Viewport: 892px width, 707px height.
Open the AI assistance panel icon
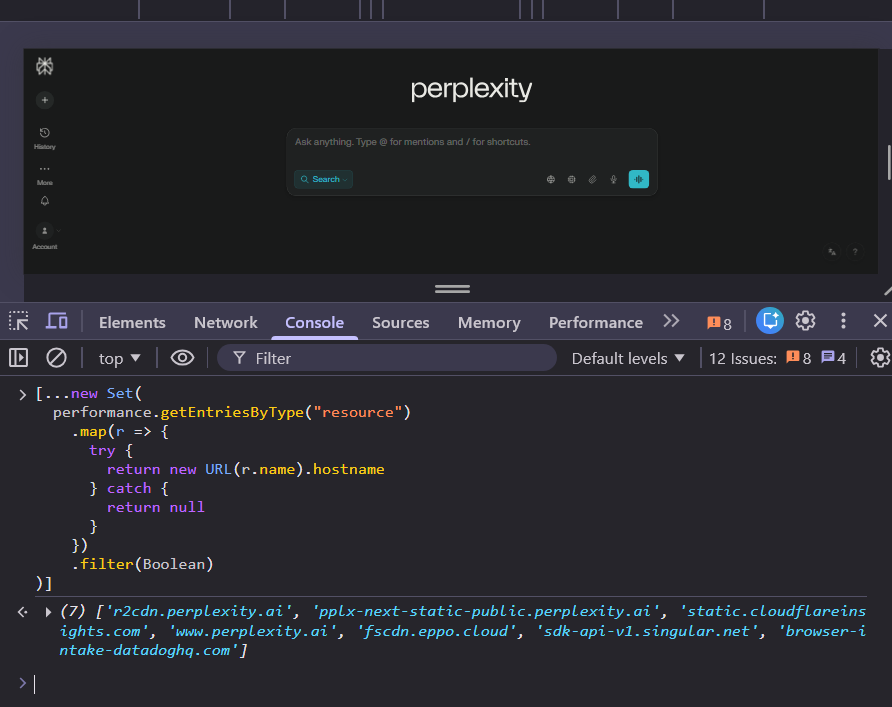[769, 321]
